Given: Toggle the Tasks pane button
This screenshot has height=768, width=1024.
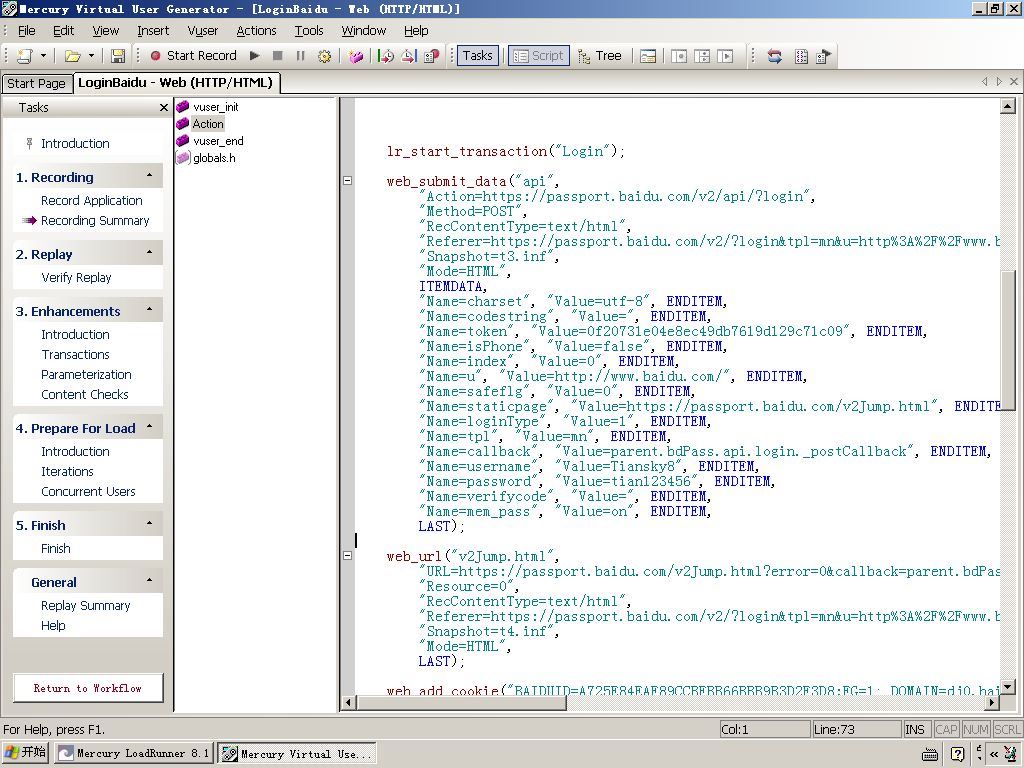Looking at the screenshot, I should pyautogui.click(x=478, y=56).
